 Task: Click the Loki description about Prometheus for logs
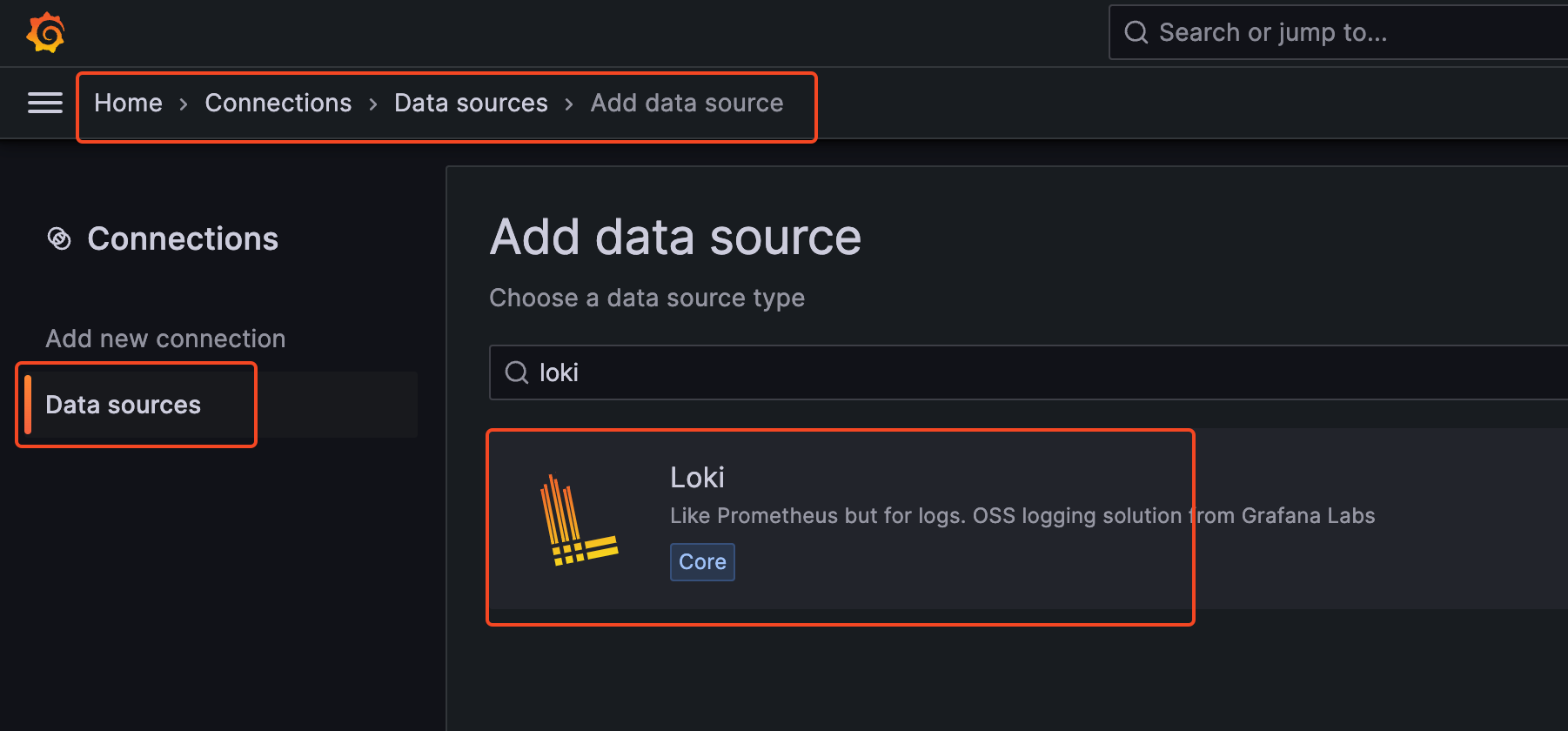click(x=1022, y=515)
